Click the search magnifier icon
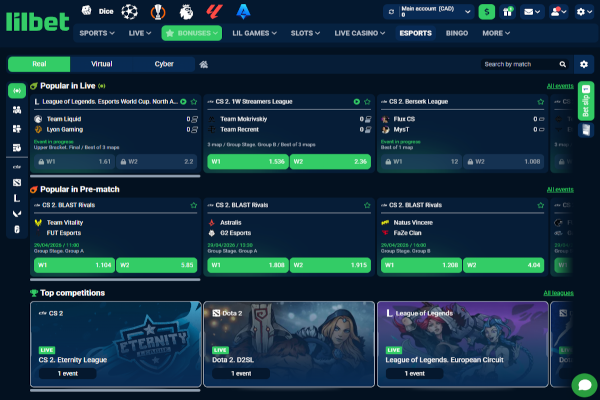This screenshot has width=600, height=400. tap(562, 64)
